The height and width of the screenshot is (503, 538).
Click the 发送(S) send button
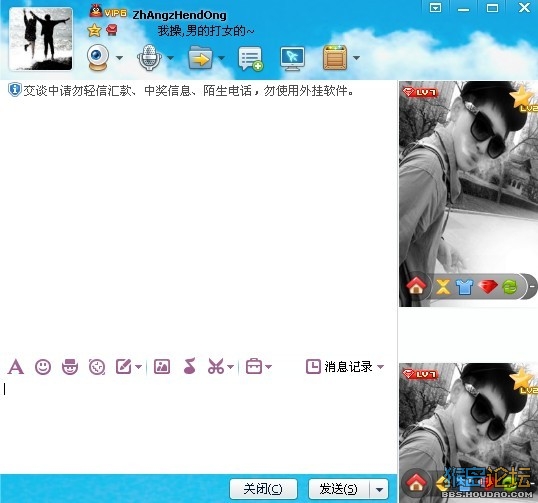(x=339, y=489)
